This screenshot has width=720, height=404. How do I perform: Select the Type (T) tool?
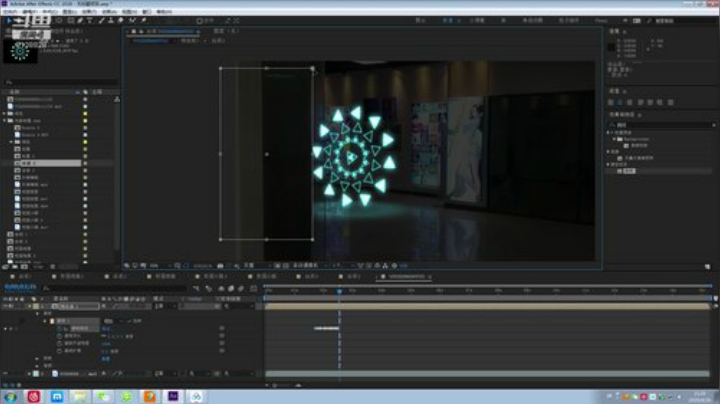pos(90,21)
